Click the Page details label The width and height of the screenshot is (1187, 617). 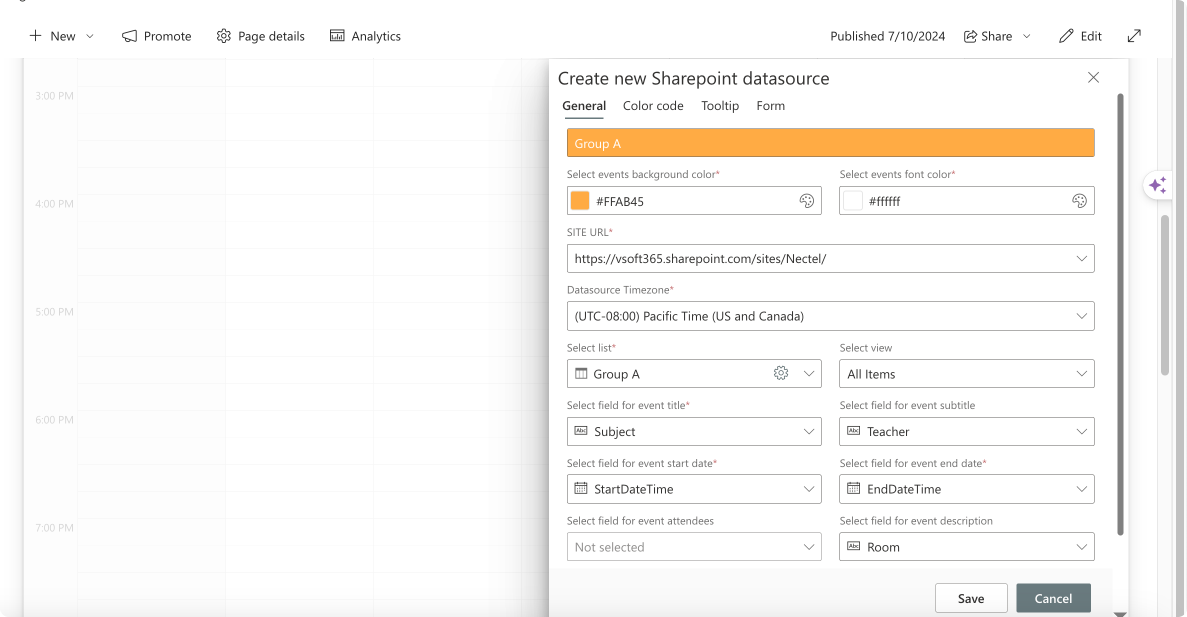click(x=271, y=36)
